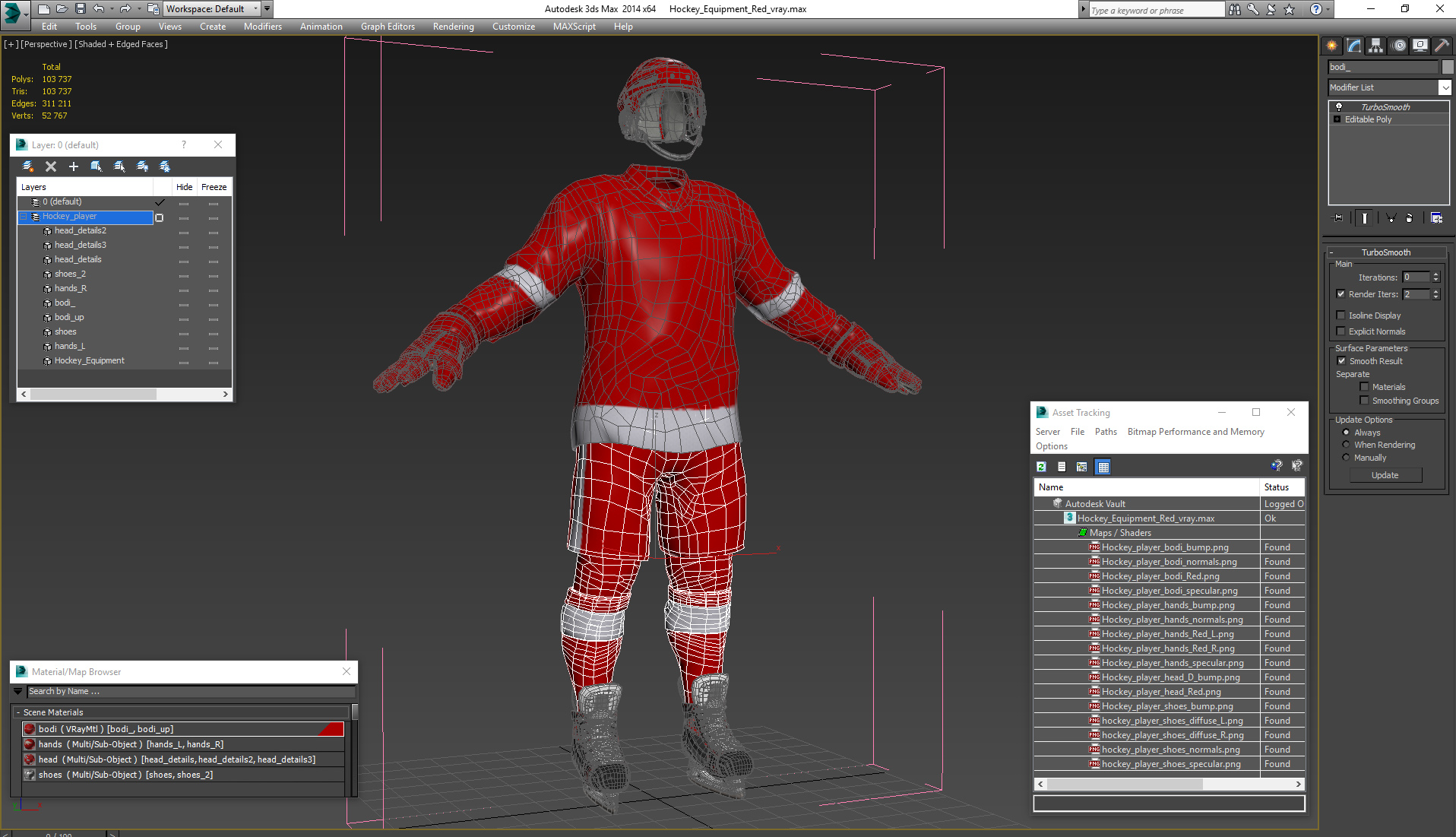Collapse Scene Materials group
The width and height of the screenshot is (1456, 837).
(x=17, y=712)
